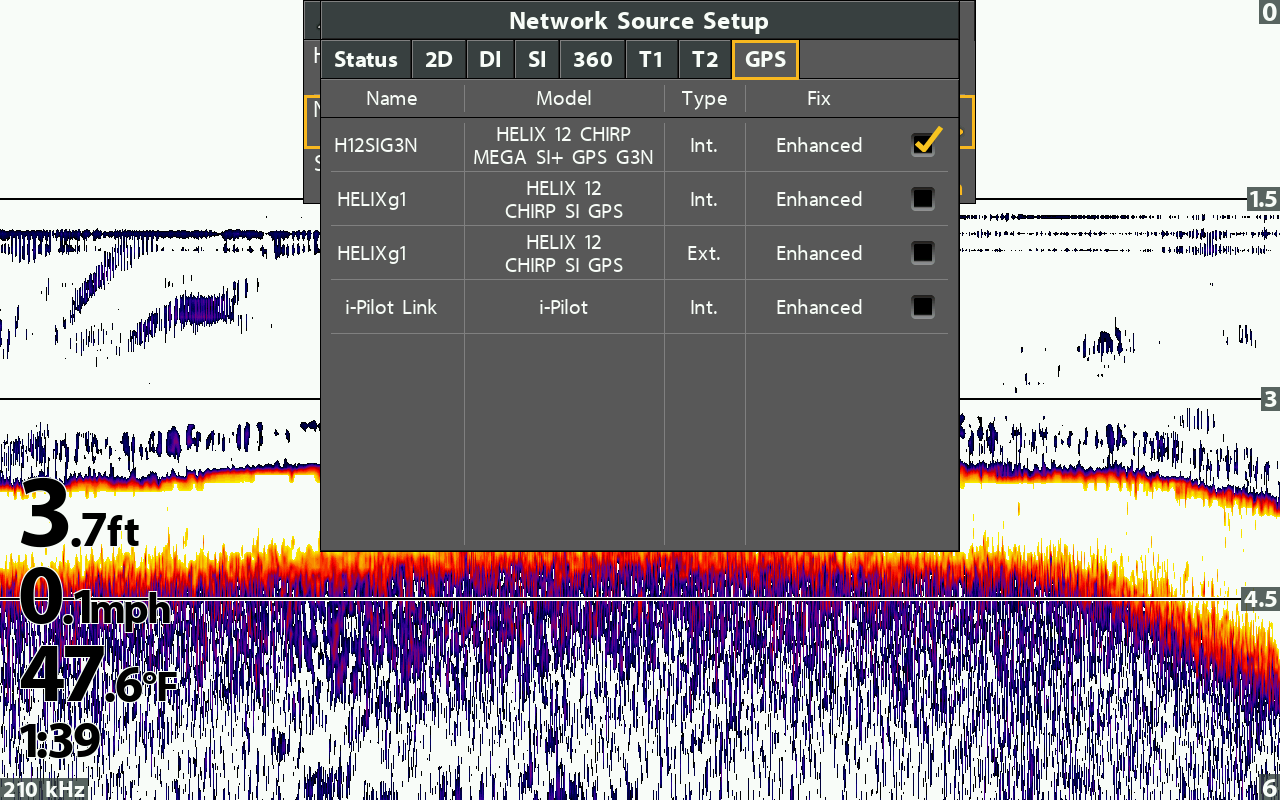Click the Enhanced fix for i-Pilot Link
Viewport: 1280px width, 800px height.
(819, 307)
